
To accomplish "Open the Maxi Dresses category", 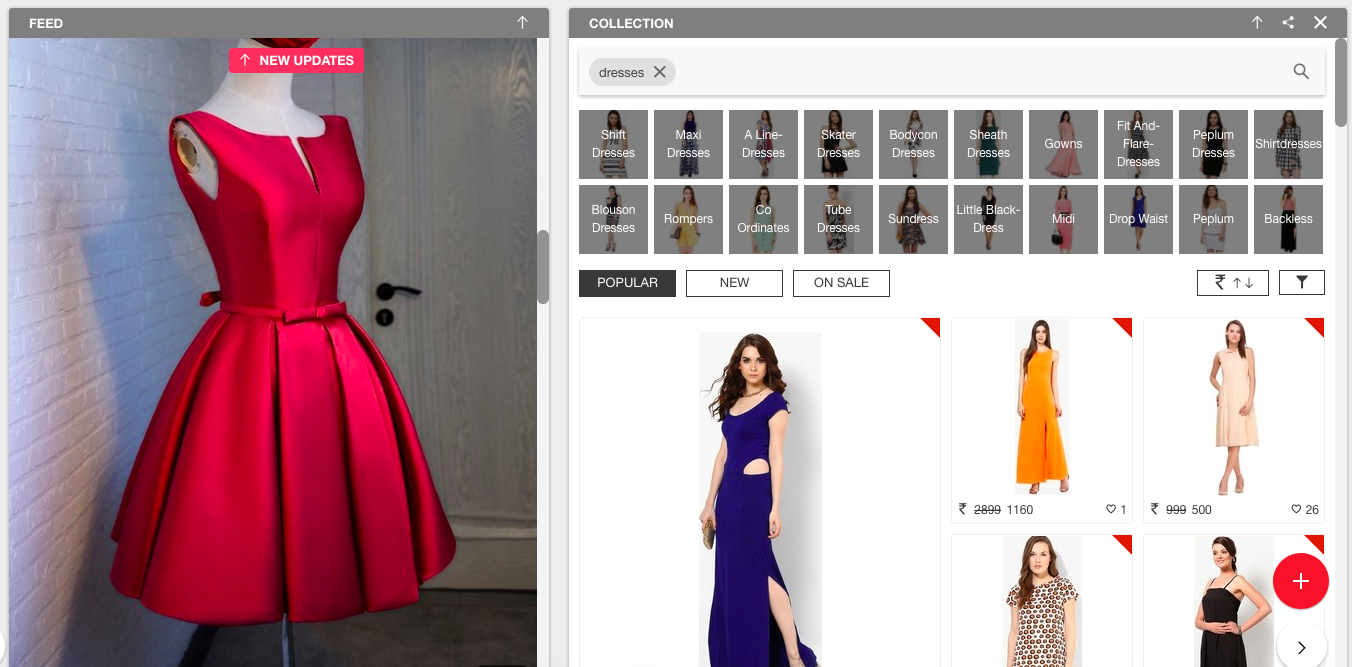I will (688, 144).
